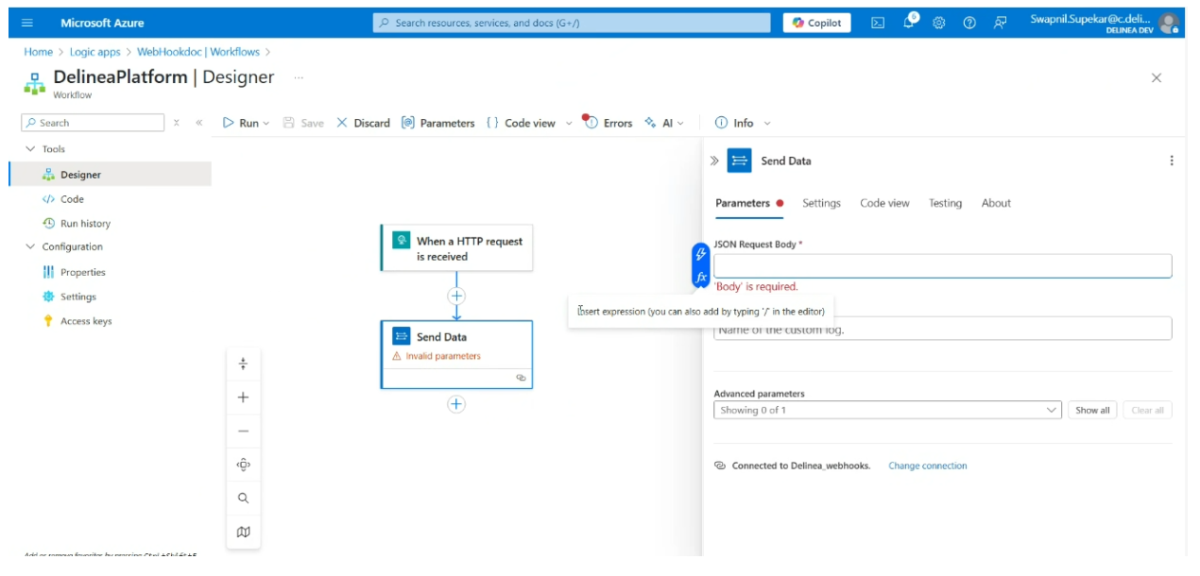Screen dimensions: 1200x576
Task: Click the Show all button
Action: point(1092,410)
